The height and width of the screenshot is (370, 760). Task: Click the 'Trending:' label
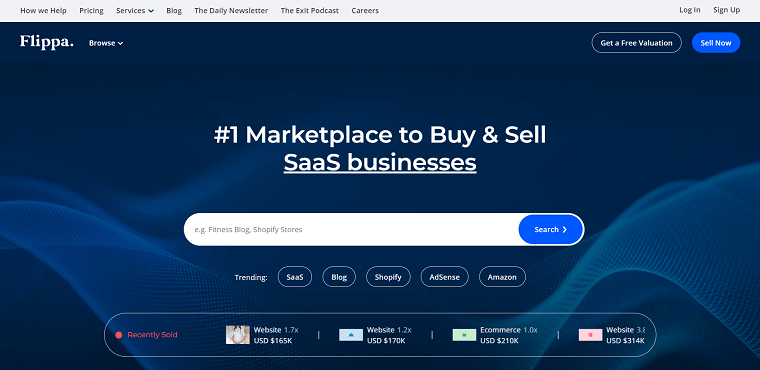coord(251,277)
